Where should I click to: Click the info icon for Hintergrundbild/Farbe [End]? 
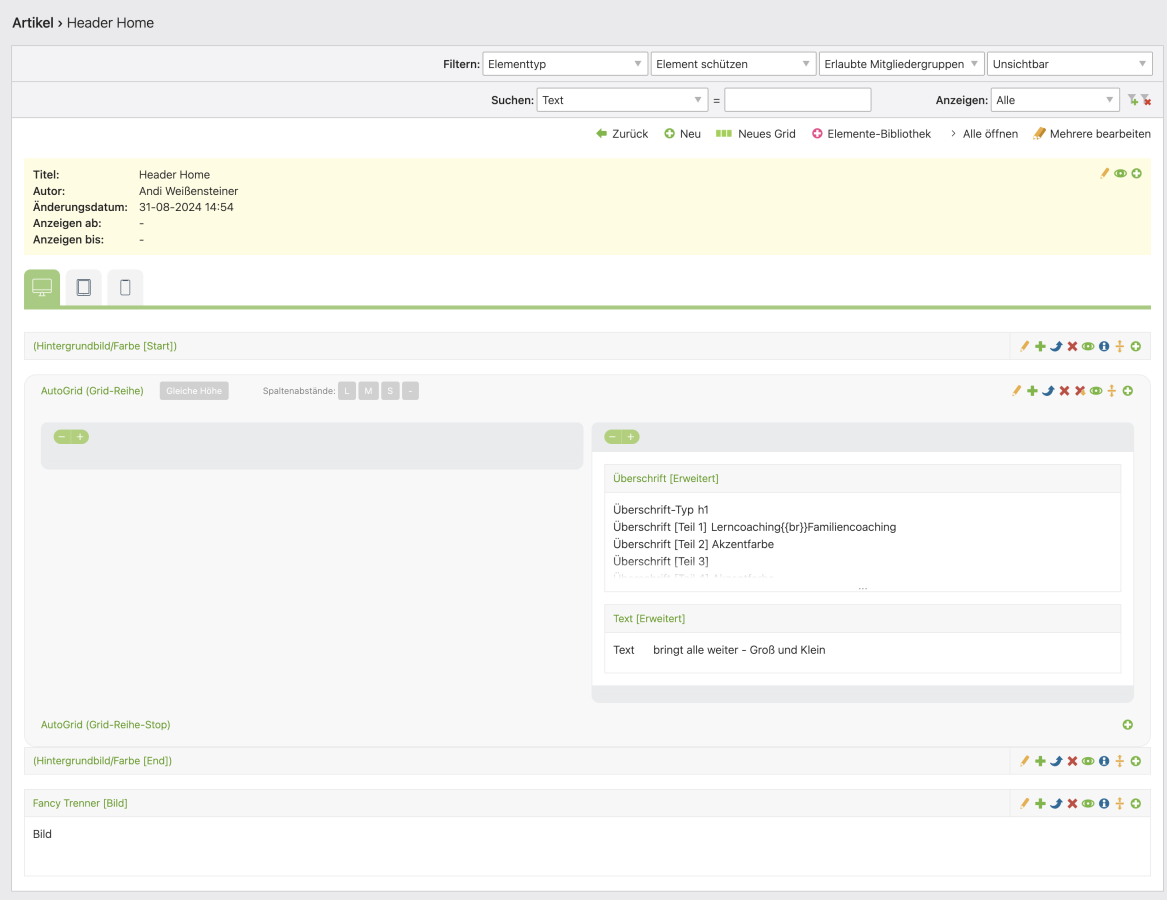(1104, 761)
